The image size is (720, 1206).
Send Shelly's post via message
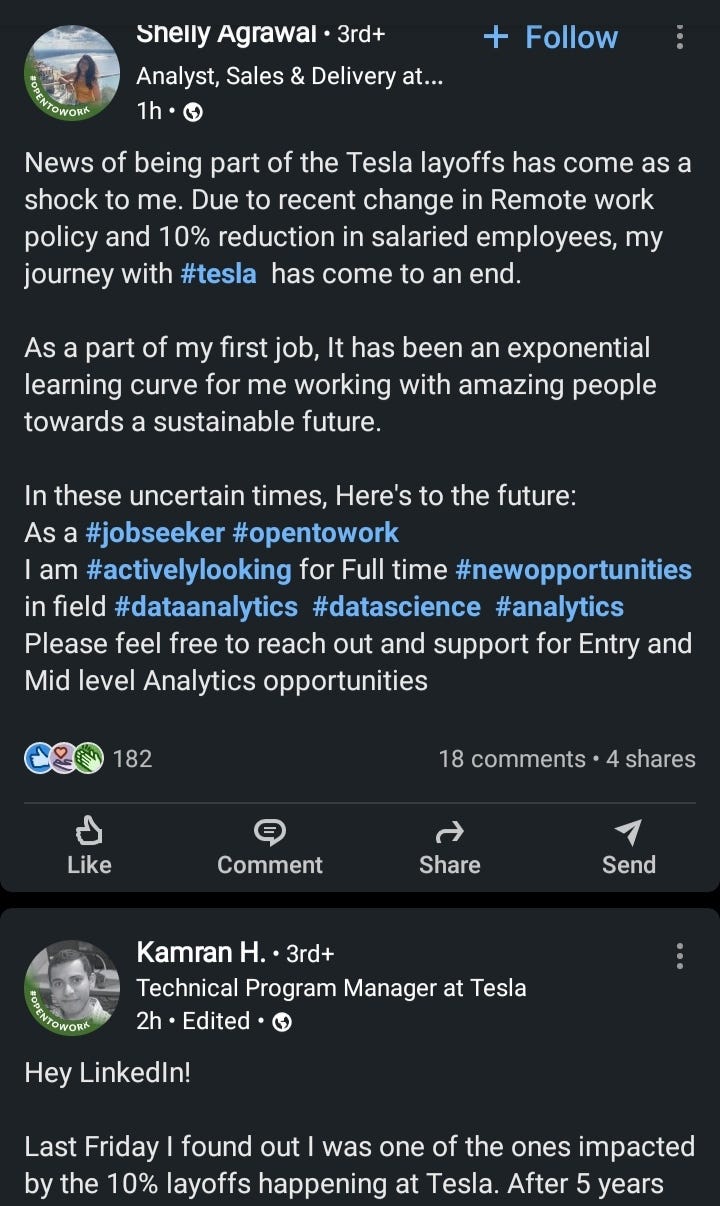628,846
